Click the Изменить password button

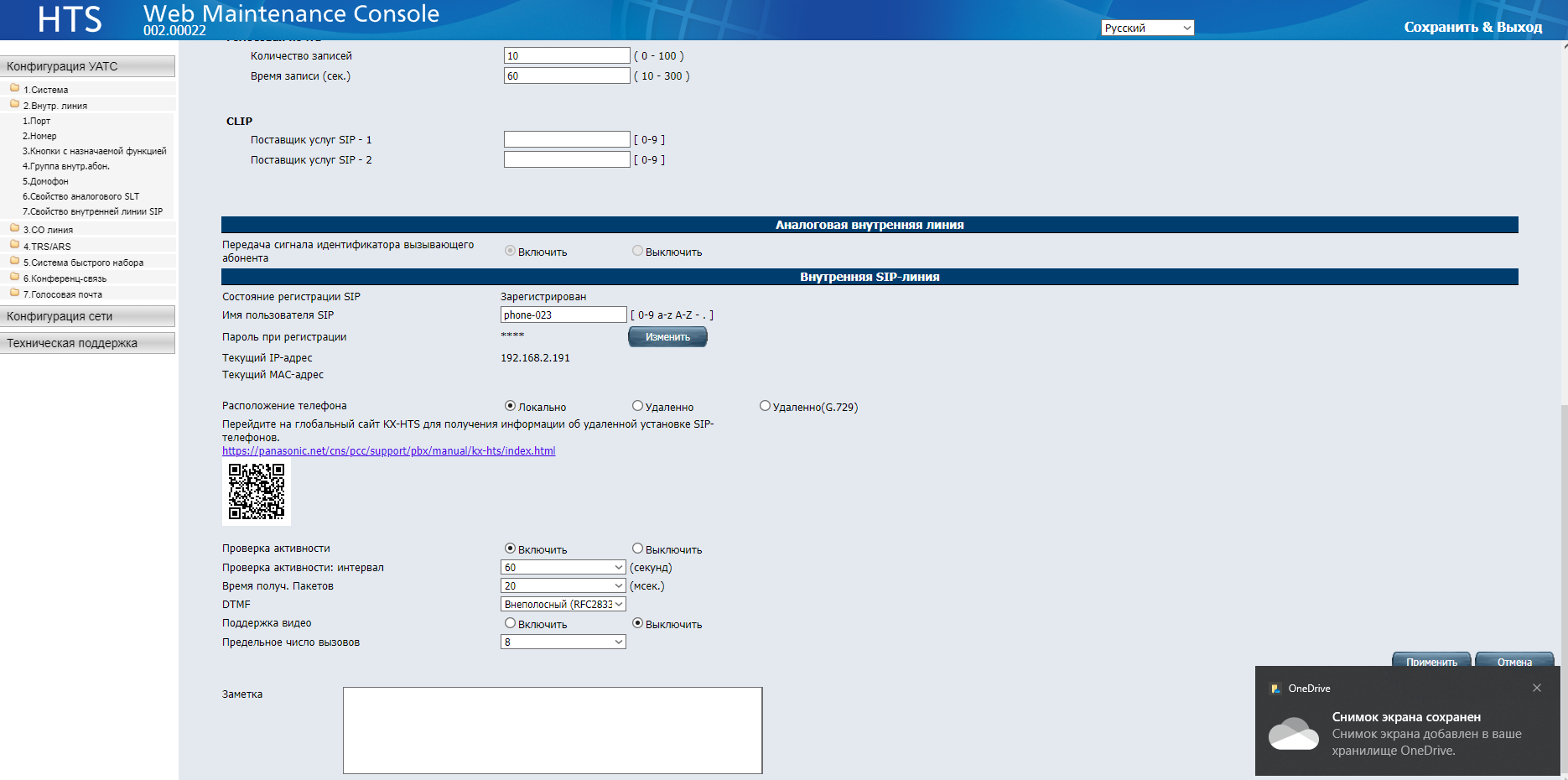tap(667, 336)
